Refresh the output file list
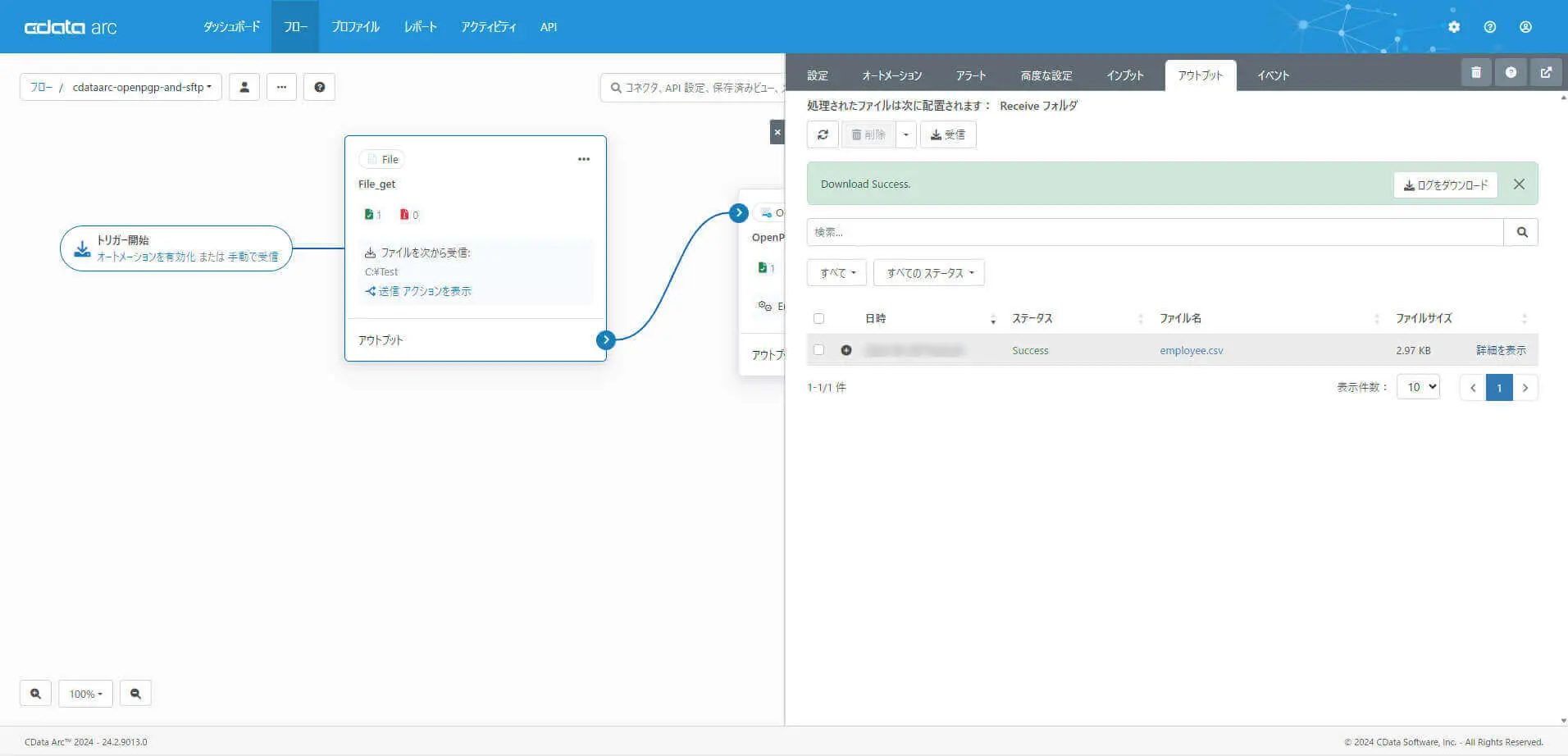This screenshot has width=1568, height=756. click(823, 134)
